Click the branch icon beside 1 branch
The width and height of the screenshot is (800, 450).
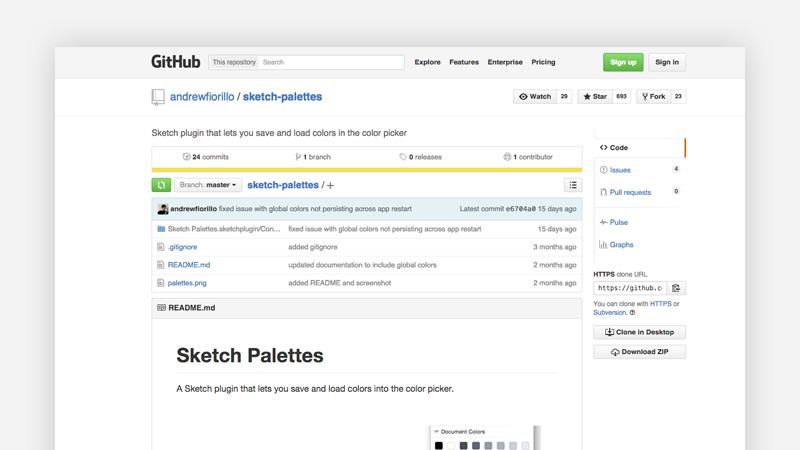298,157
